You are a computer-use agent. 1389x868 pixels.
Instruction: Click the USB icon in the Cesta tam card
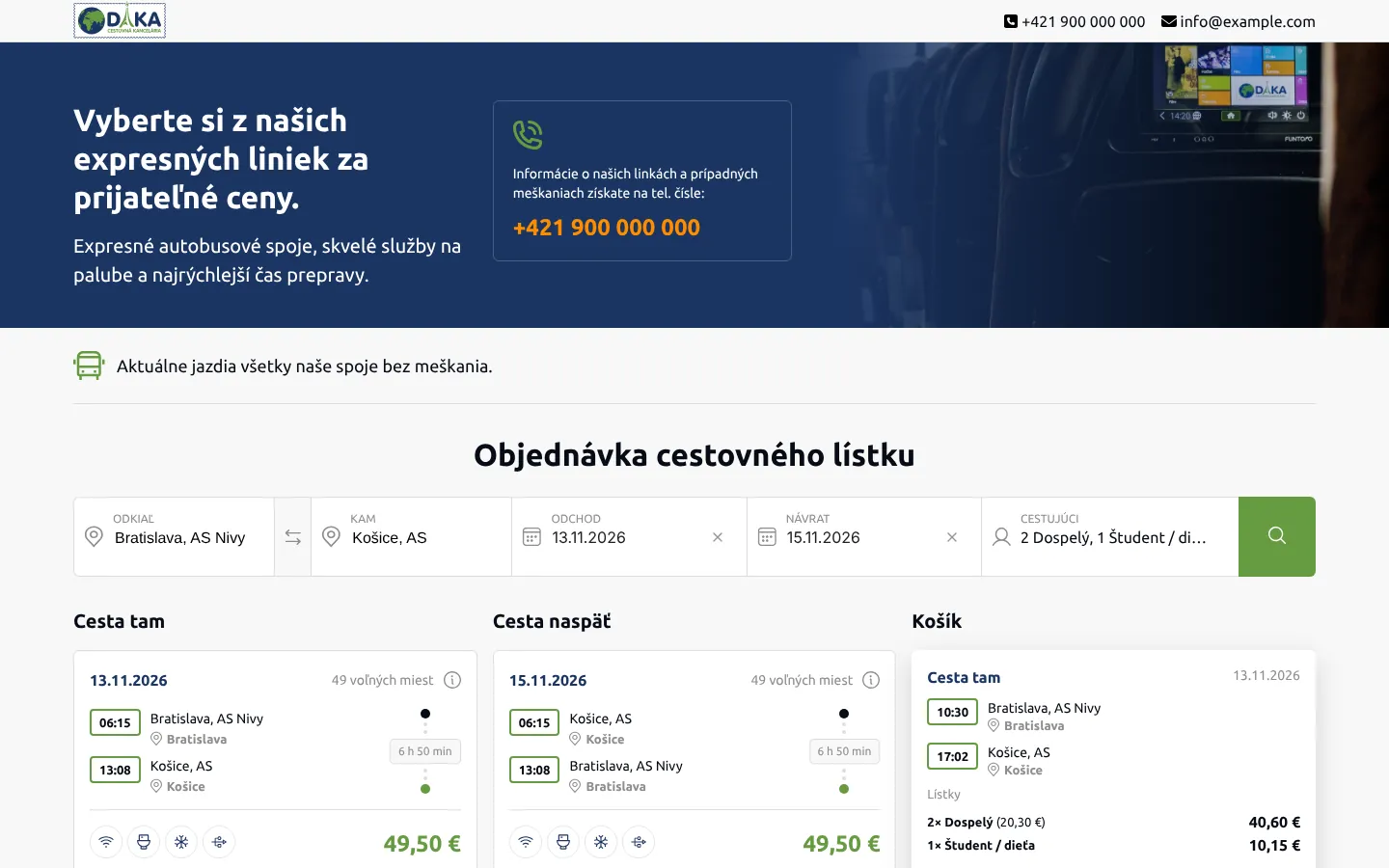pyautogui.click(x=219, y=842)
